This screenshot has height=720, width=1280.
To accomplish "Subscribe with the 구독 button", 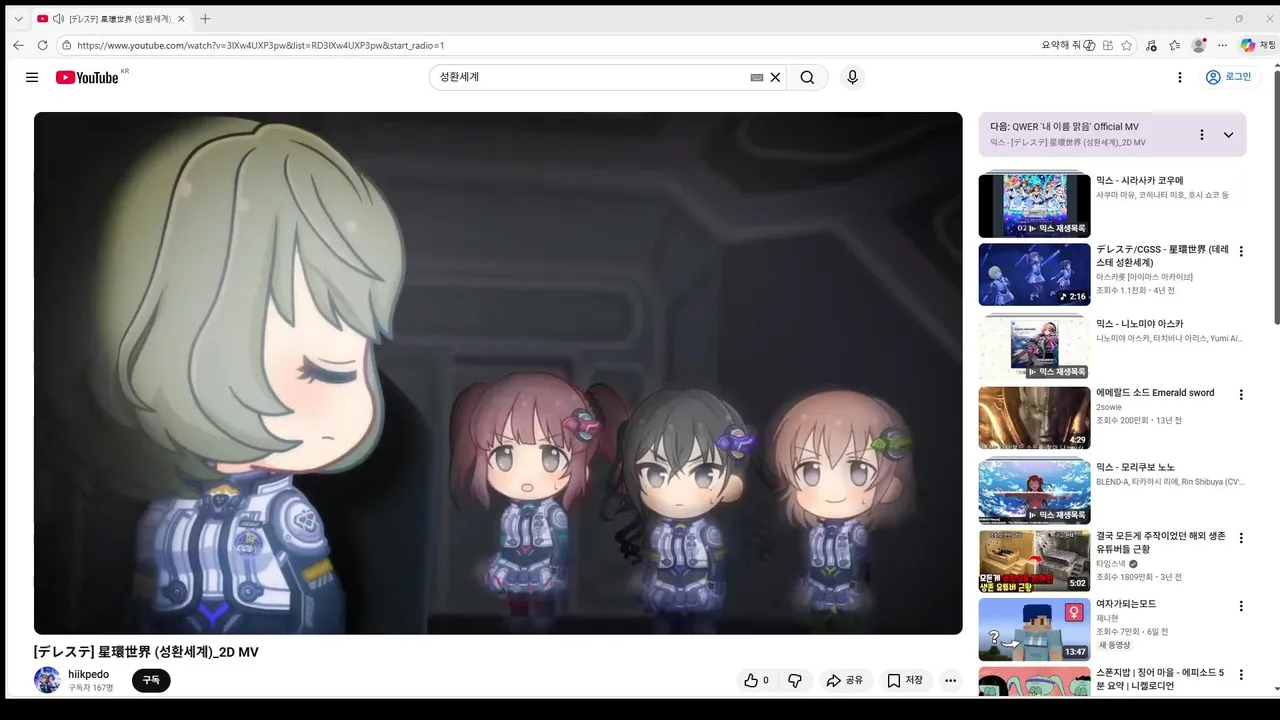I will pos(151,680).
